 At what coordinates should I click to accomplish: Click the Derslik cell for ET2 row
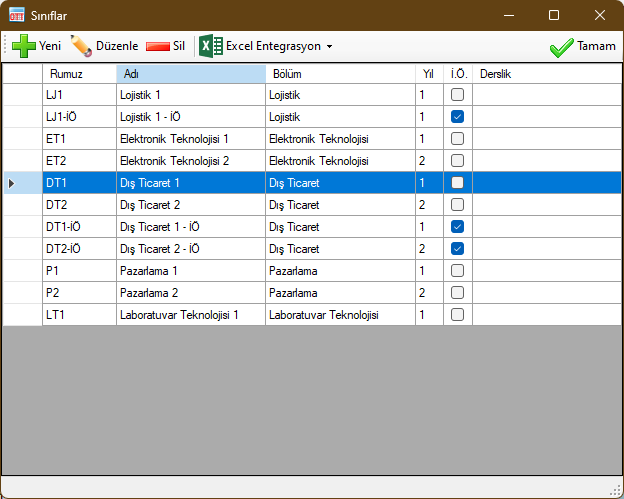click(545, 161)
